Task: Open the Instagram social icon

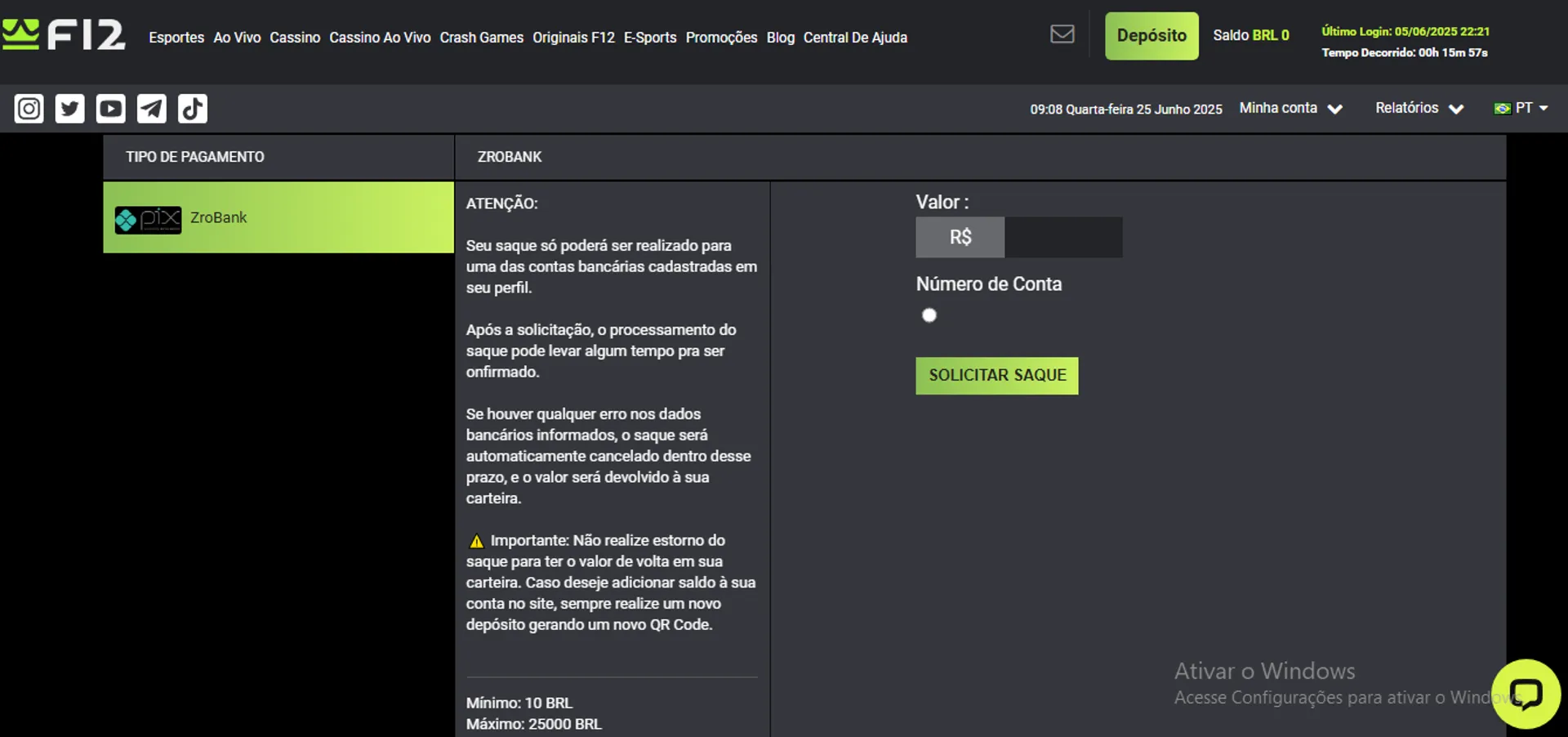Action: click(x=29, y=109)
